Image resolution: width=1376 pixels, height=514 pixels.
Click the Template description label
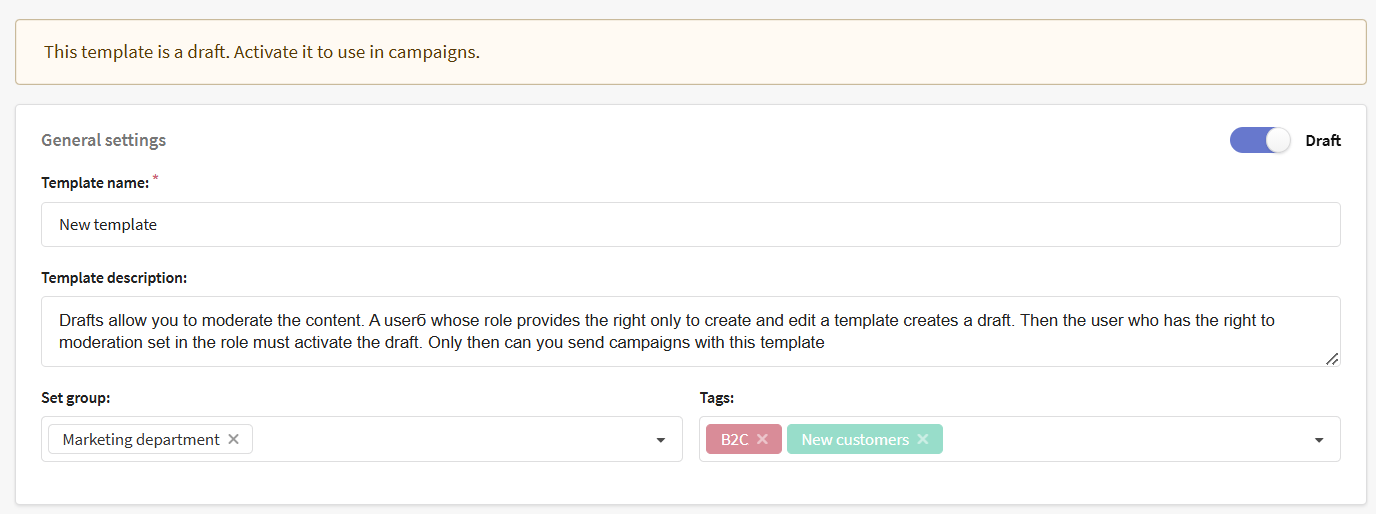point(114,277)
